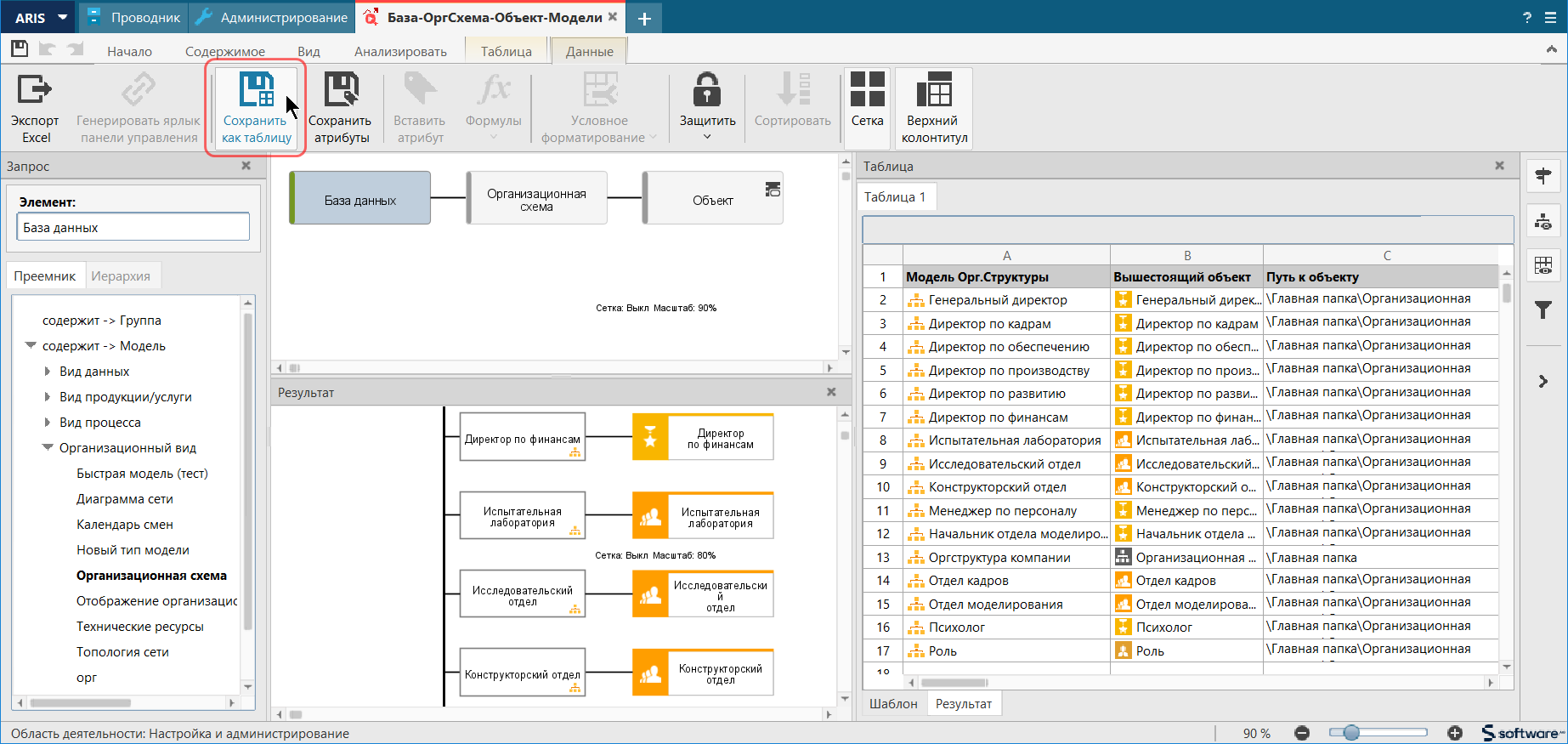Select the 'Объект' node in query diagram

(x=713, y=200)
